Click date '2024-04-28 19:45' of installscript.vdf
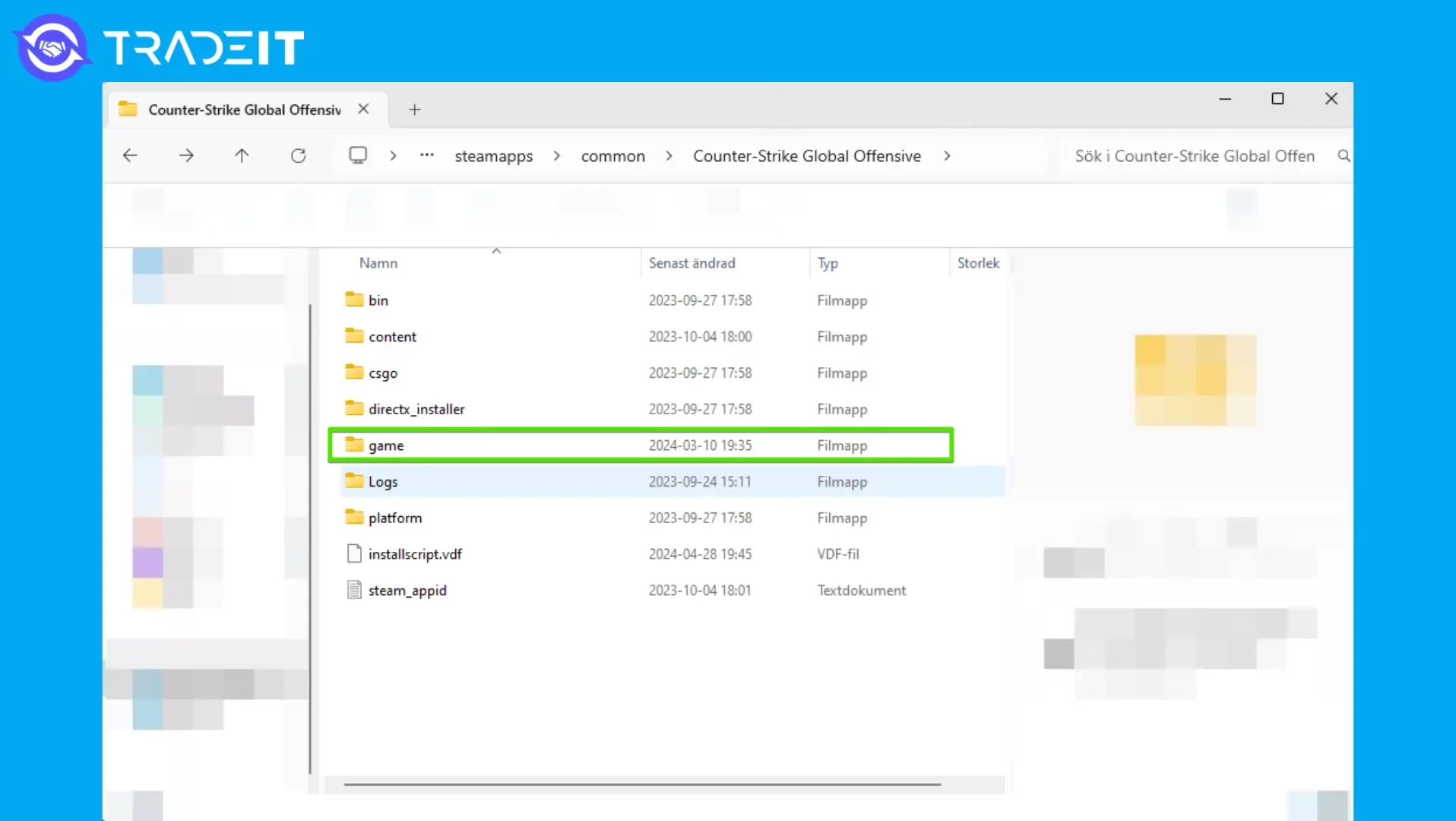 [700, 554]
